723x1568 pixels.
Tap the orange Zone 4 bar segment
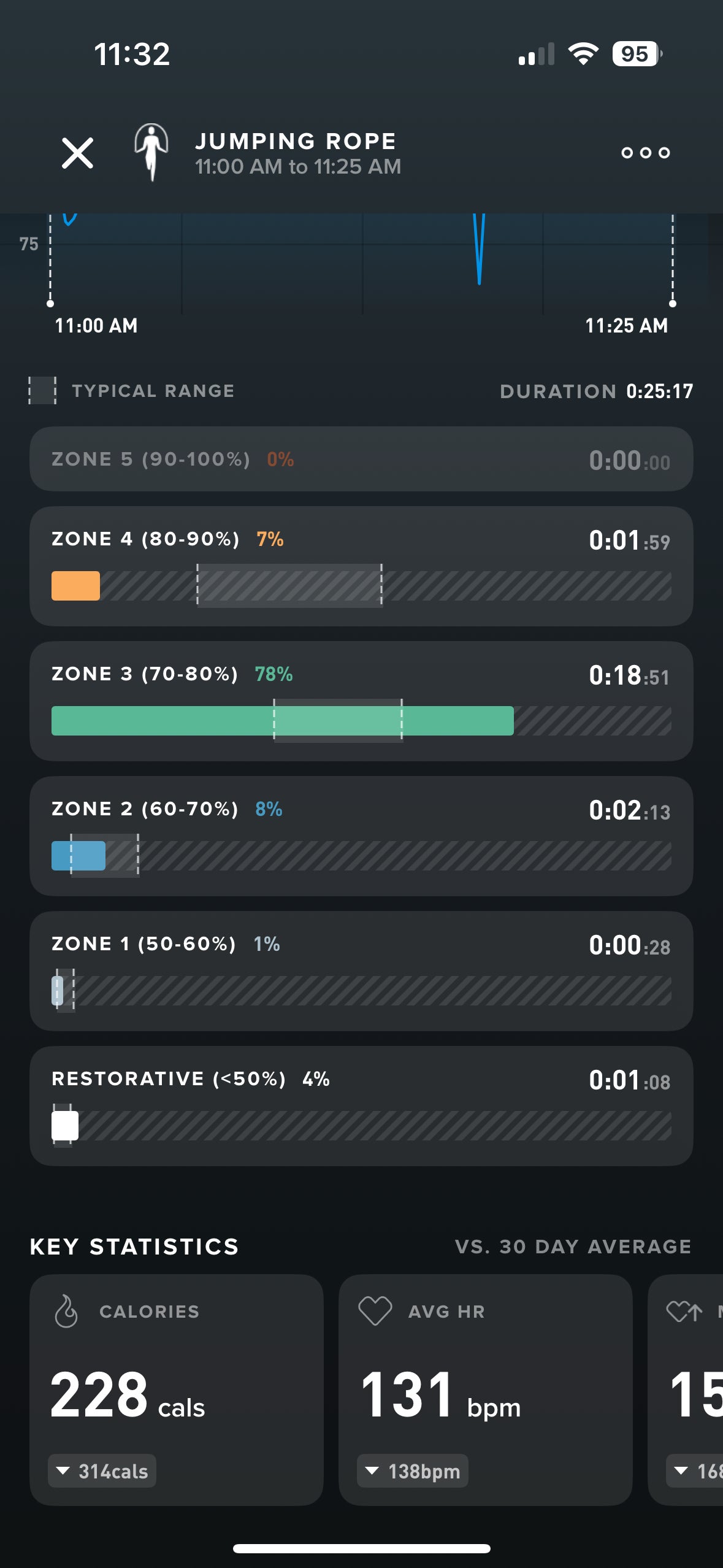pos(75,586)
